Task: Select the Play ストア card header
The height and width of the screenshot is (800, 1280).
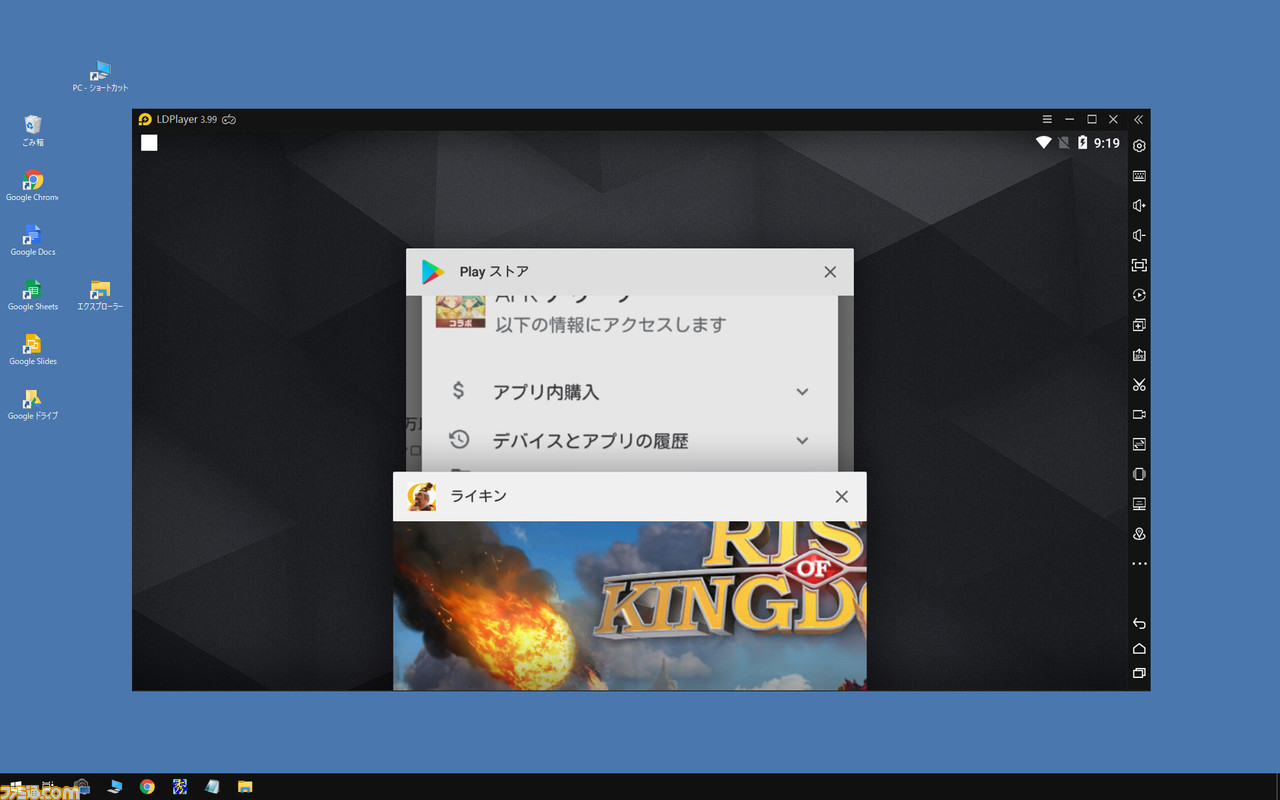Action: pyautogui.click(x=630, y=272)
